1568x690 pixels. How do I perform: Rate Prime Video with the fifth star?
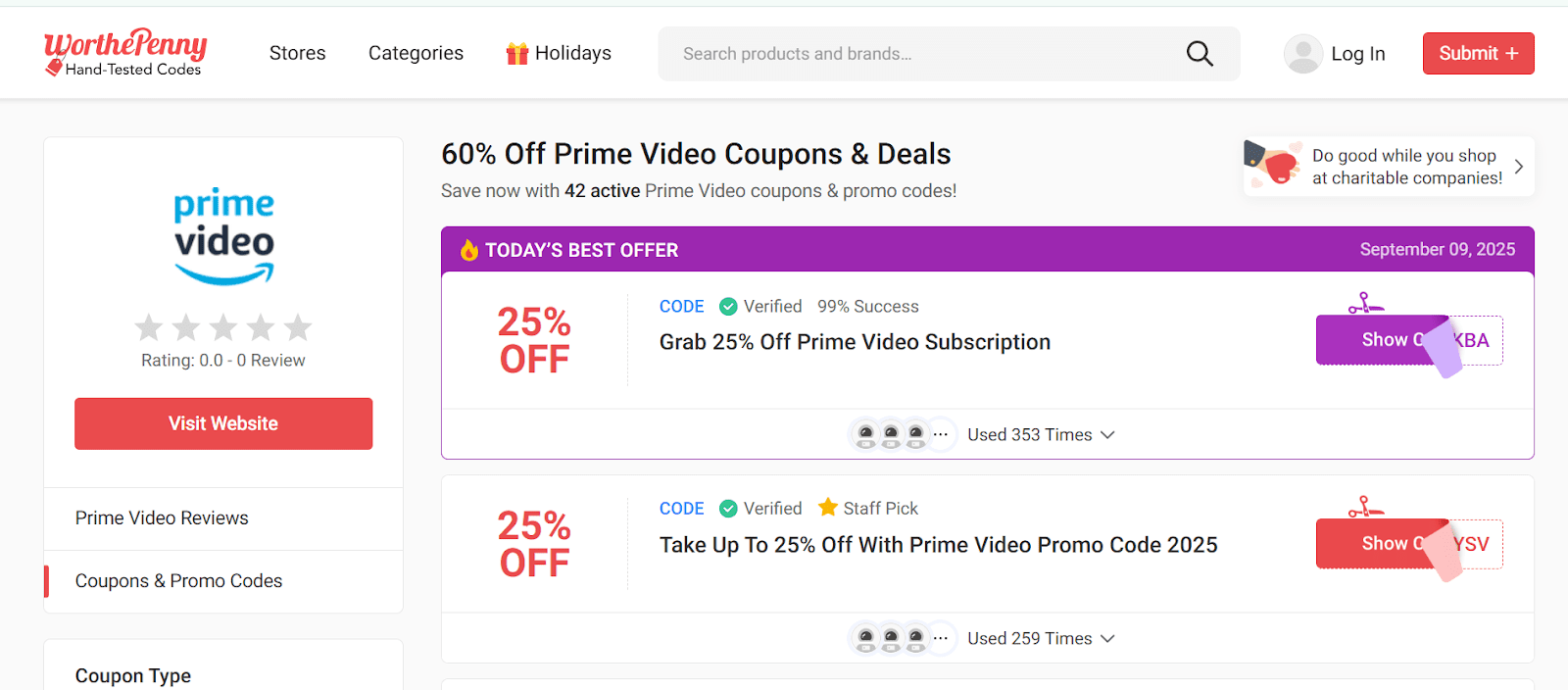[x=298, y=326]
